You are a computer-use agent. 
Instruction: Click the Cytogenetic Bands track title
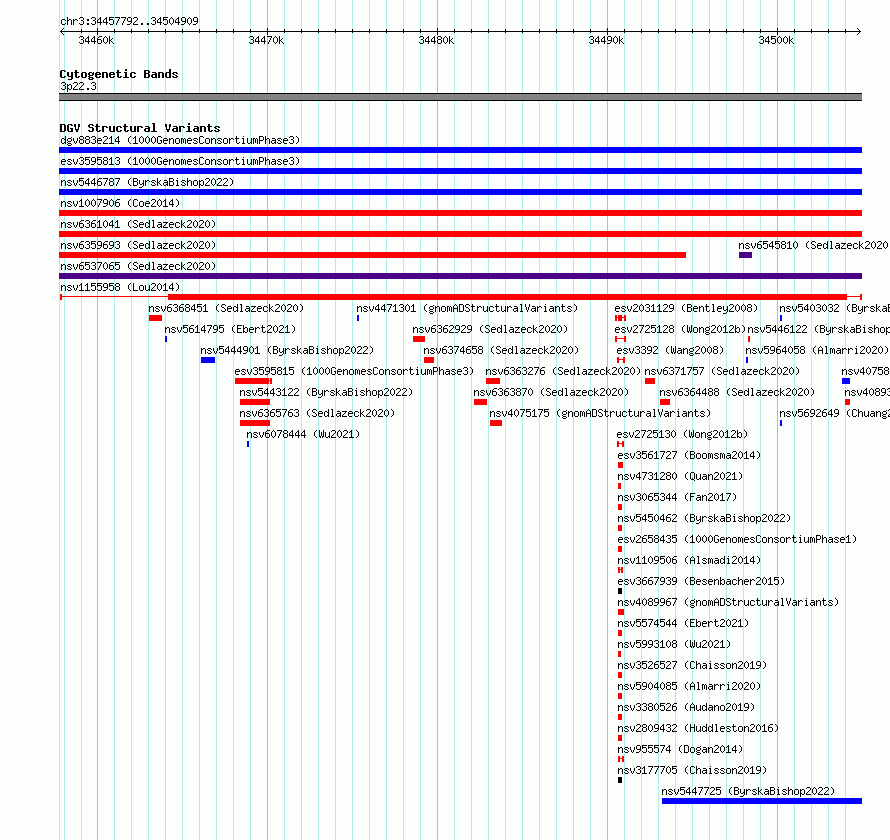pos(119,74)
